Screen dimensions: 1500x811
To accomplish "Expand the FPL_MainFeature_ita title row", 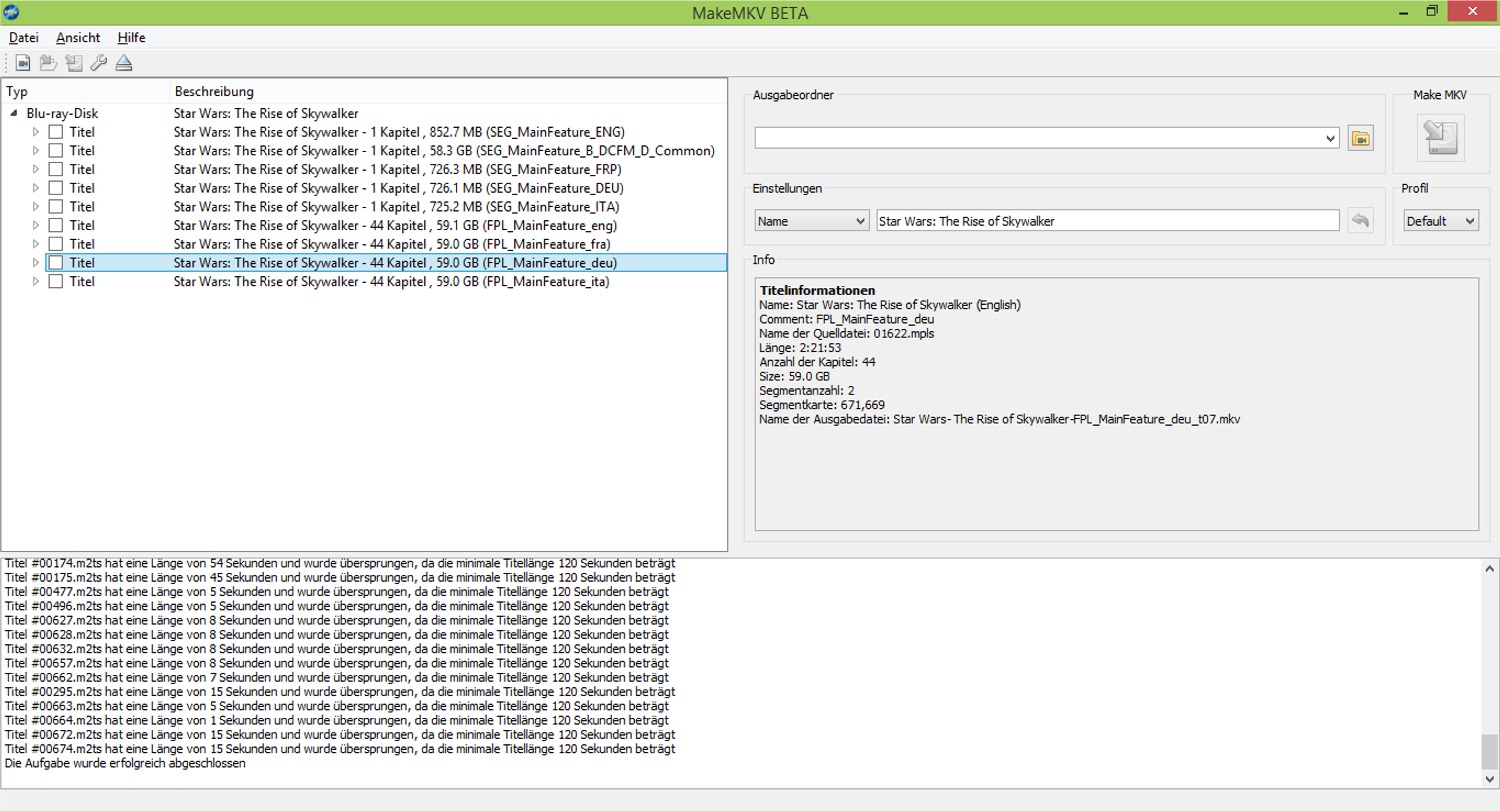I will click(x=36, y=282).
